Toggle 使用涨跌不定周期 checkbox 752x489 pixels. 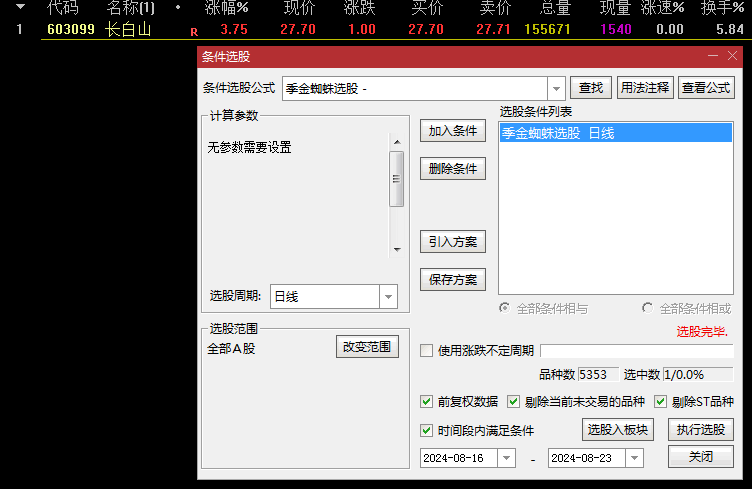pos(426,350)
